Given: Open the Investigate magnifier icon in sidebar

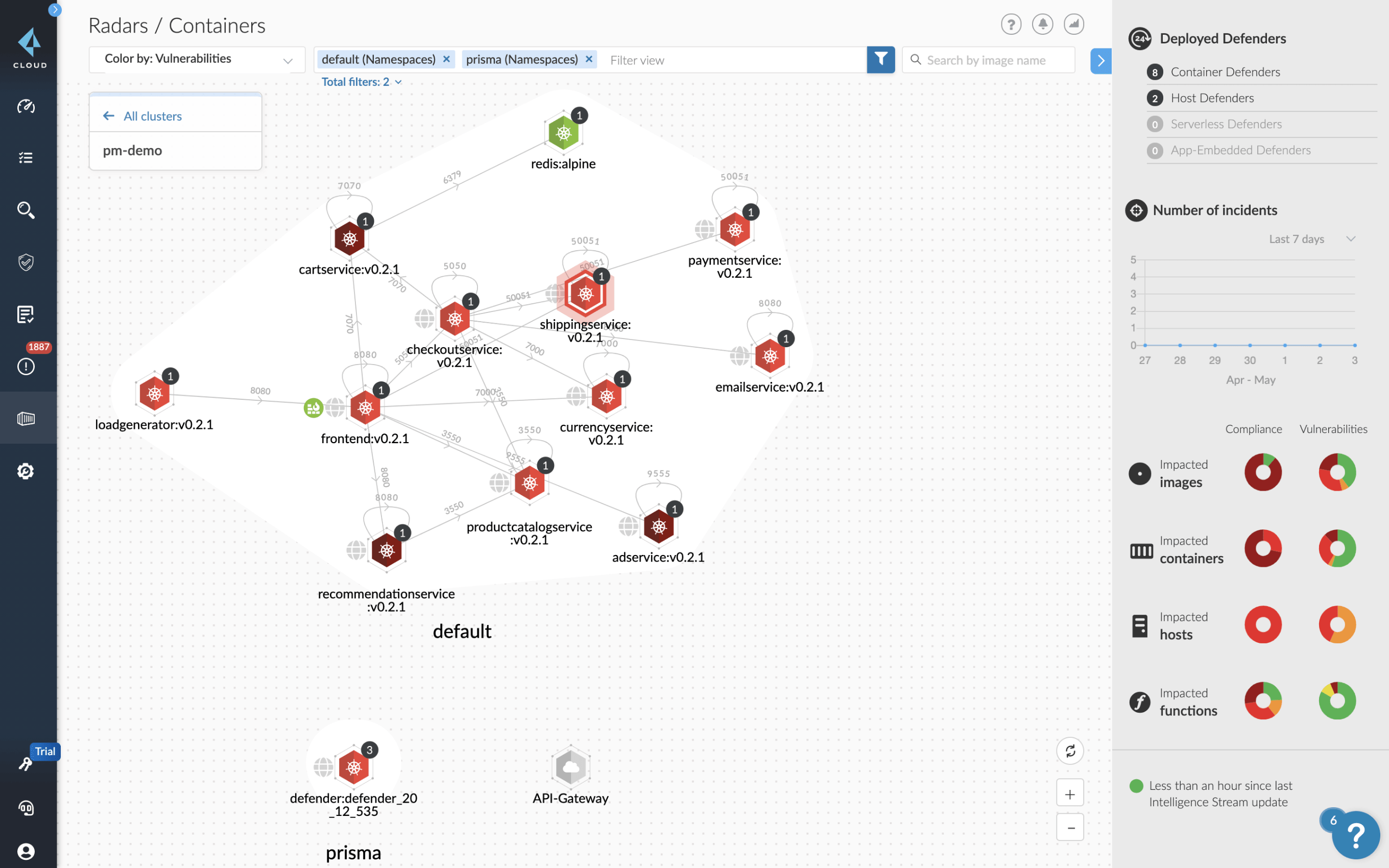Looking at the screenshot, I should [x=26, y=210].
